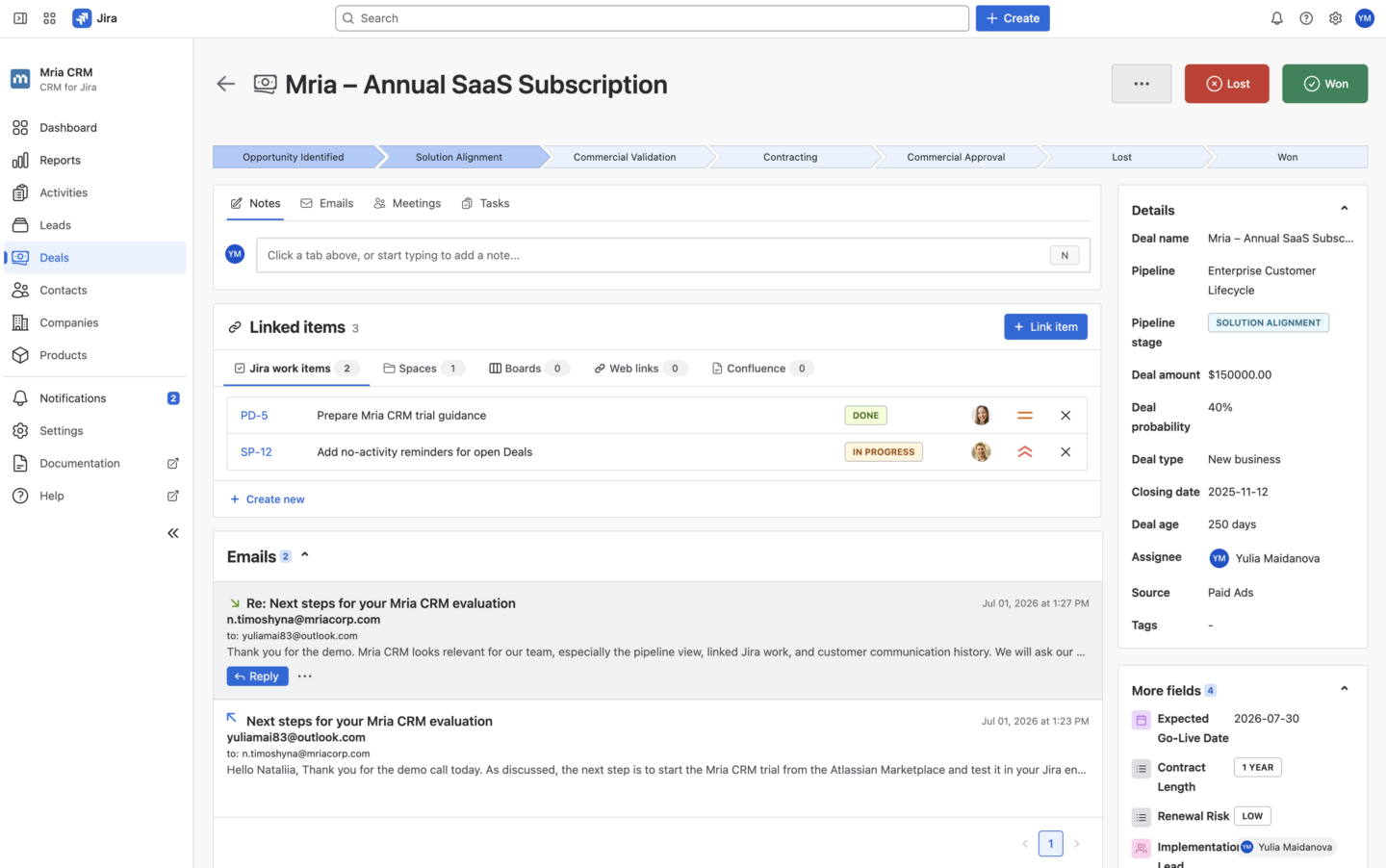
Task: Click the Link item button
Action: (1046, 327)
